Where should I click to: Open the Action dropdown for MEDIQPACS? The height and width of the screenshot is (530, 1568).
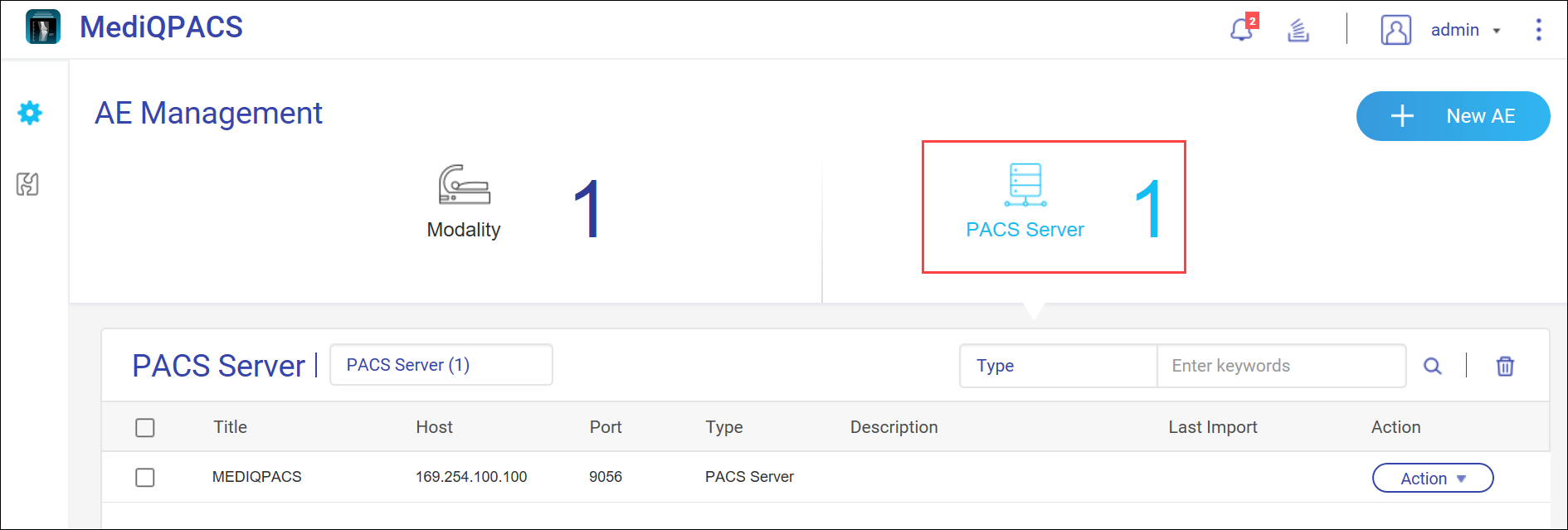(x=1432, y=479)
